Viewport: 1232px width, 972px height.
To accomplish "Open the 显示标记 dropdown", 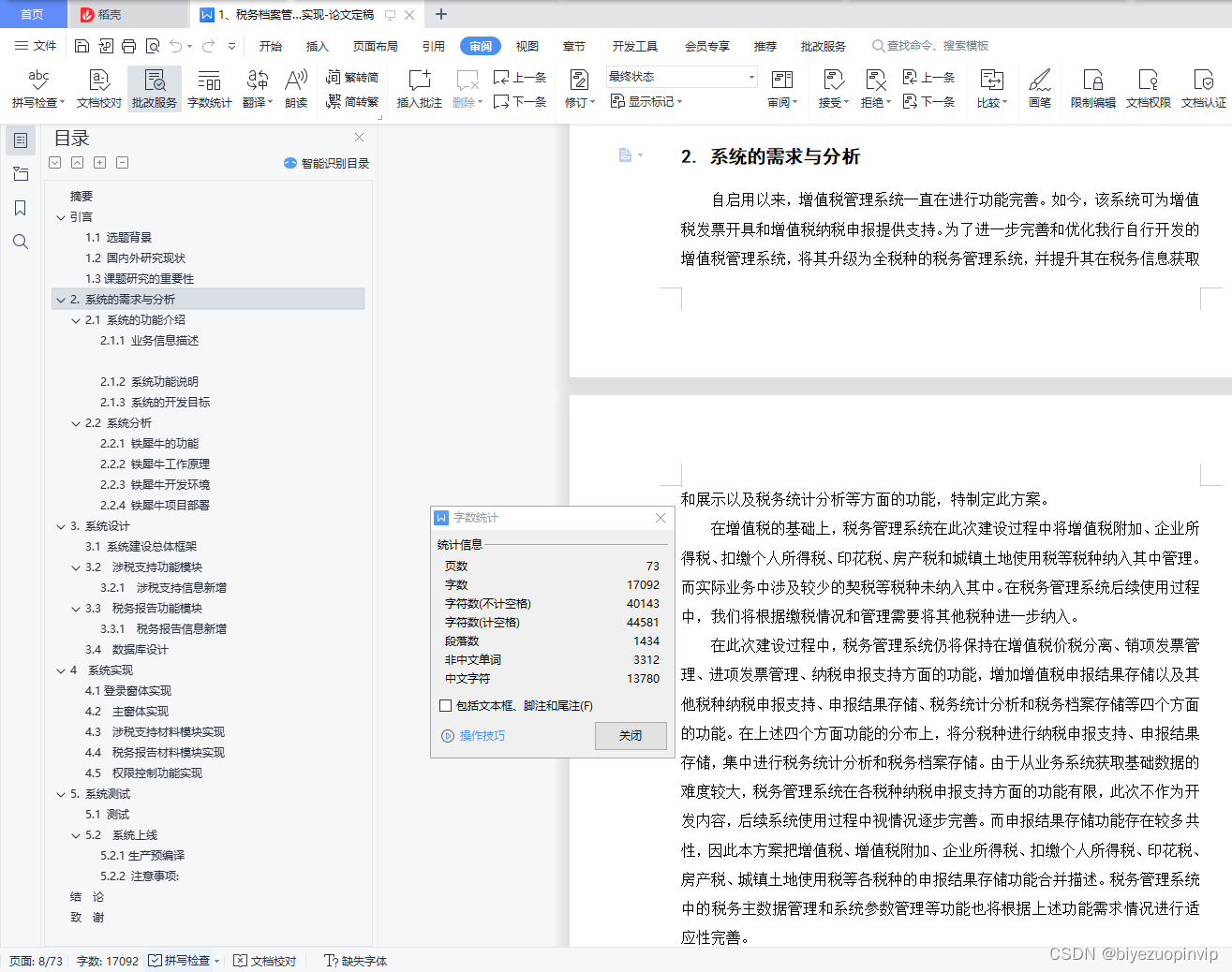I will 646,101.
